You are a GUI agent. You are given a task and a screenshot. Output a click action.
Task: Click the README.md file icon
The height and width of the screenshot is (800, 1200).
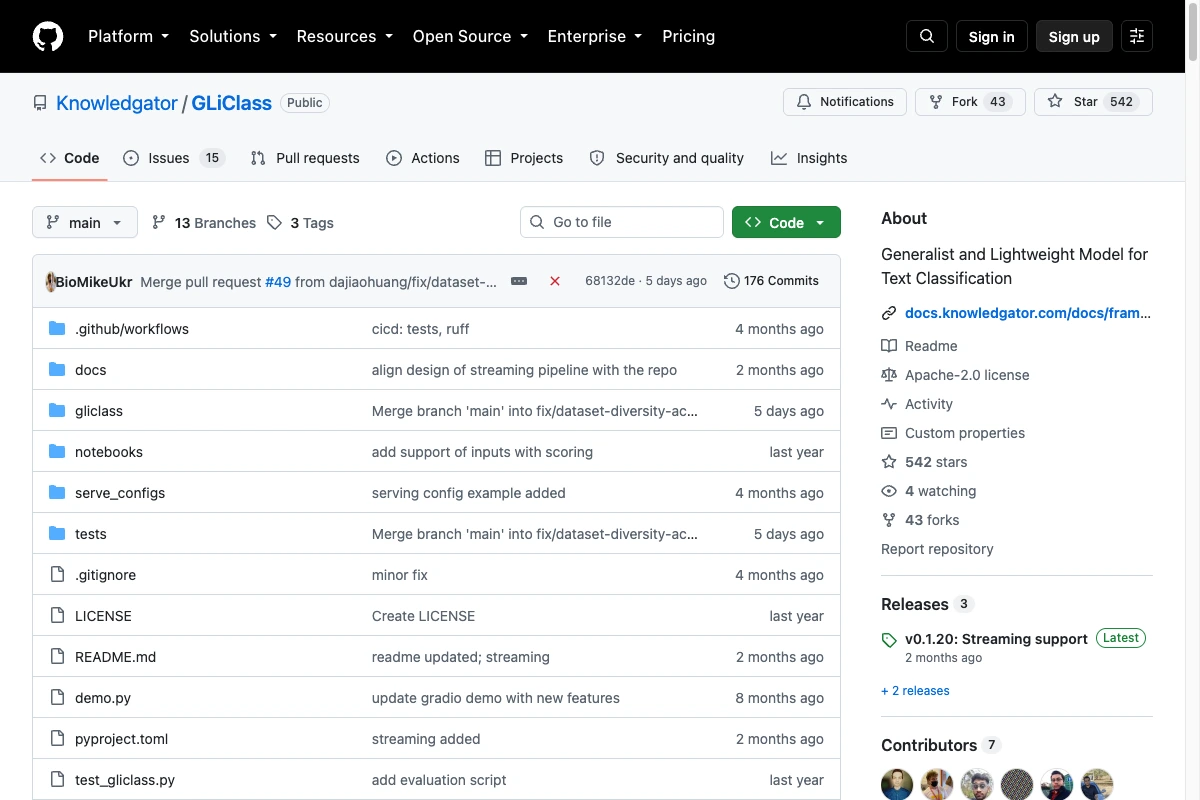(57, 657)
